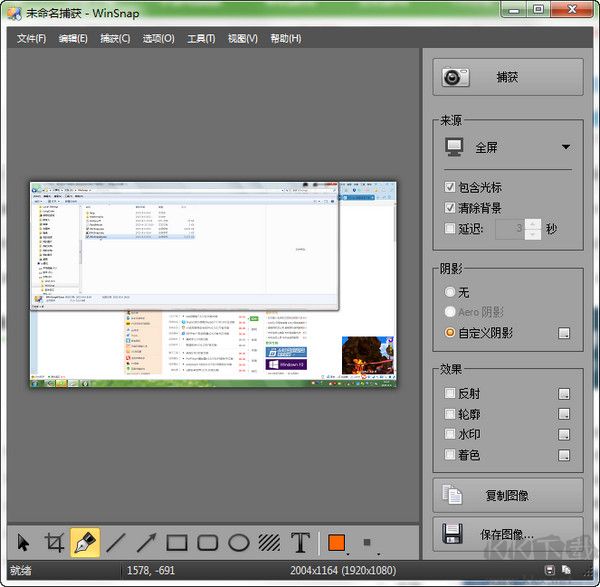Open the 捕获(C) menu
This screenshot has width=600, height=587.
coord(115,39)
